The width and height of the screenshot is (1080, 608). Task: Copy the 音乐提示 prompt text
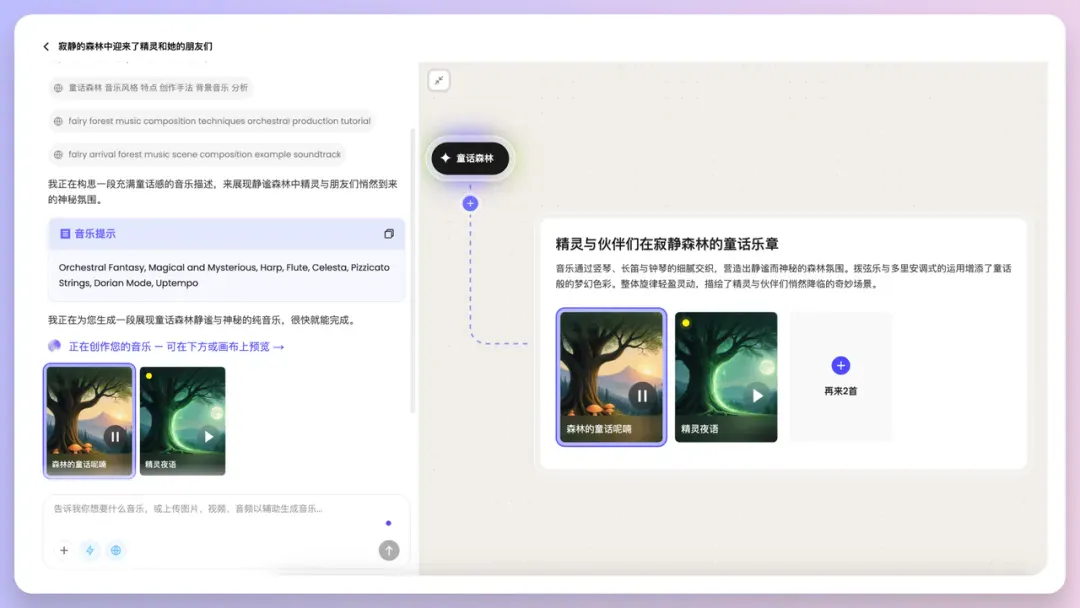click(x=389, y=234)
